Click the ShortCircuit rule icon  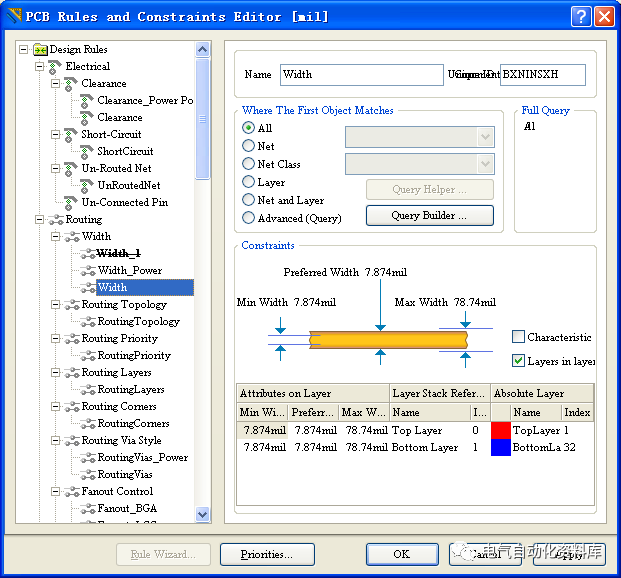(x=87, y=152)
